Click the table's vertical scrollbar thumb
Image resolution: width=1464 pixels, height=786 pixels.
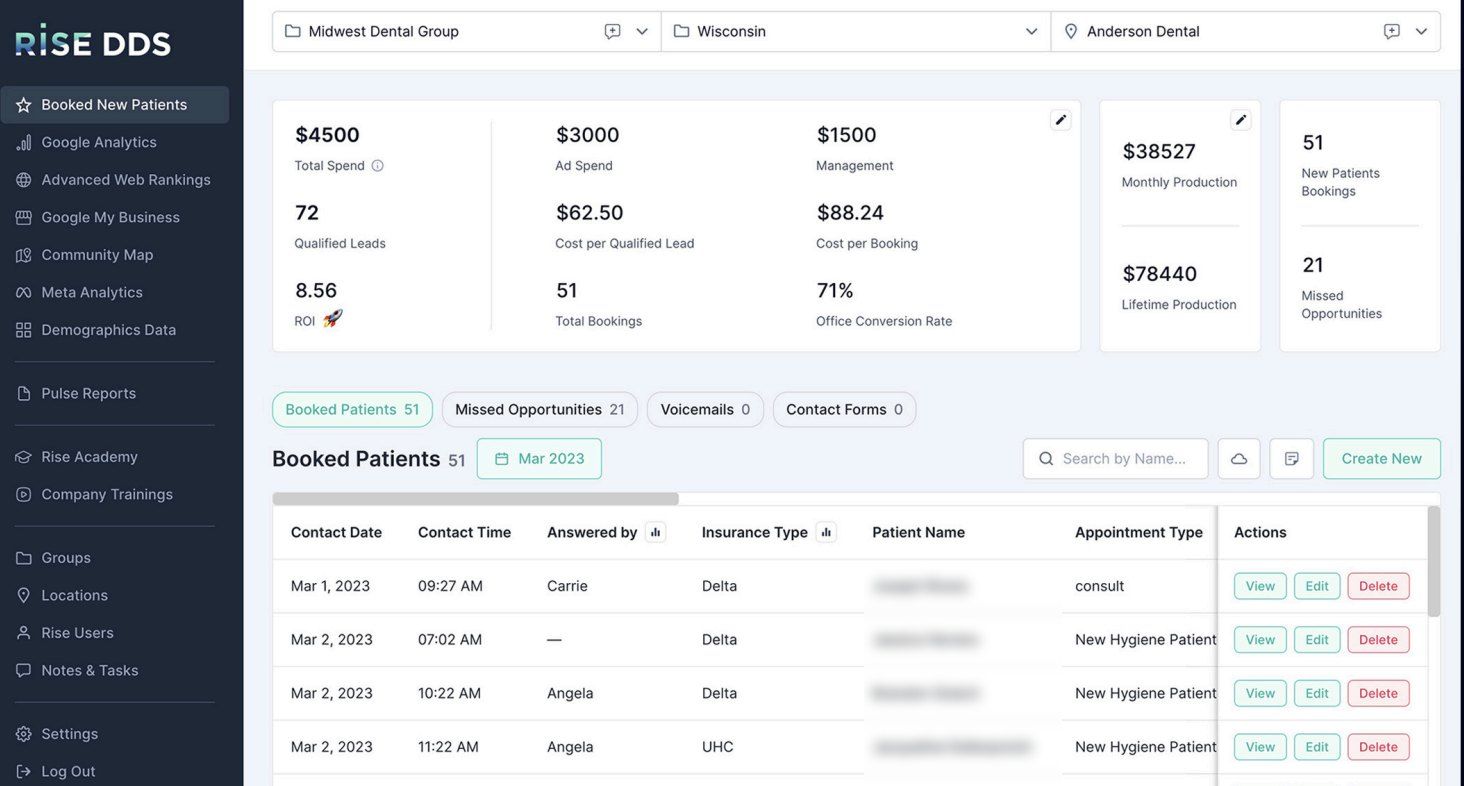coord(1434,561)
